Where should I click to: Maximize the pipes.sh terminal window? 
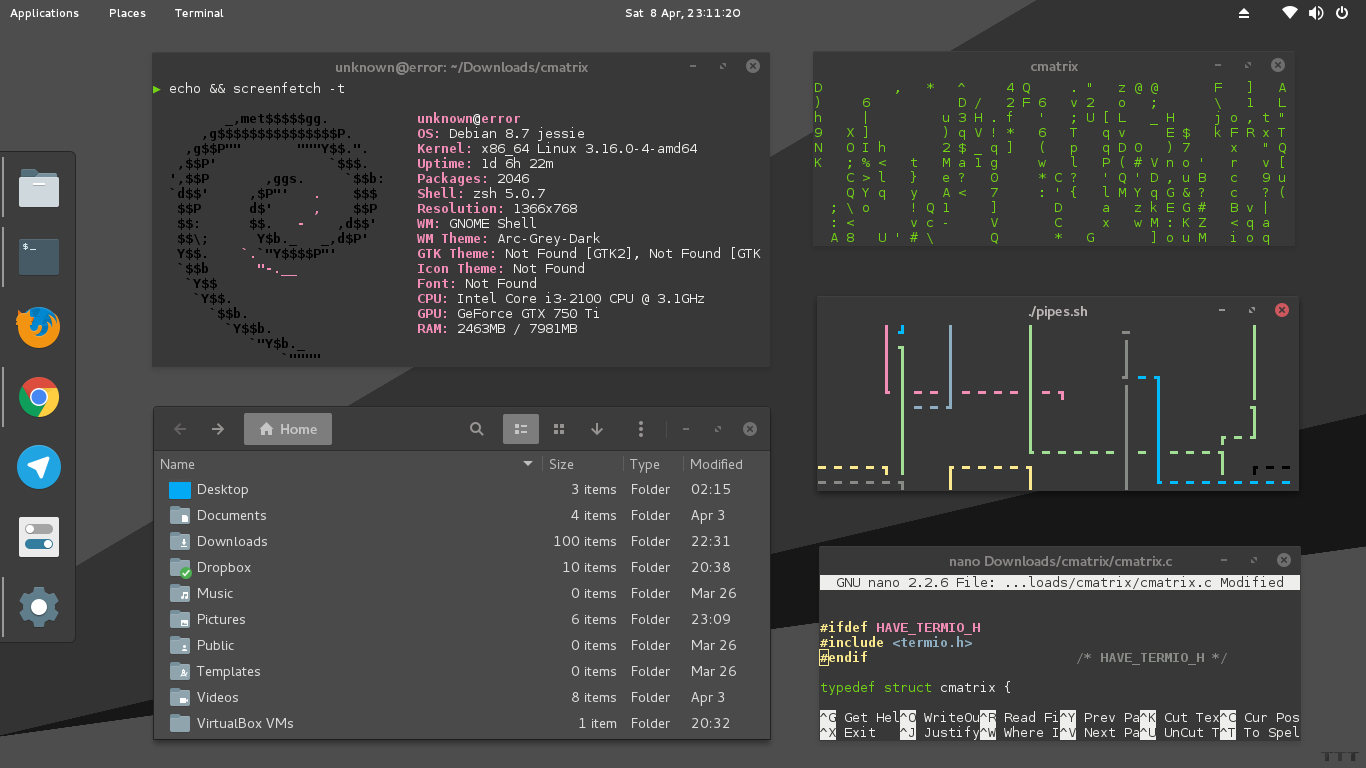(x=1251, y=311)
